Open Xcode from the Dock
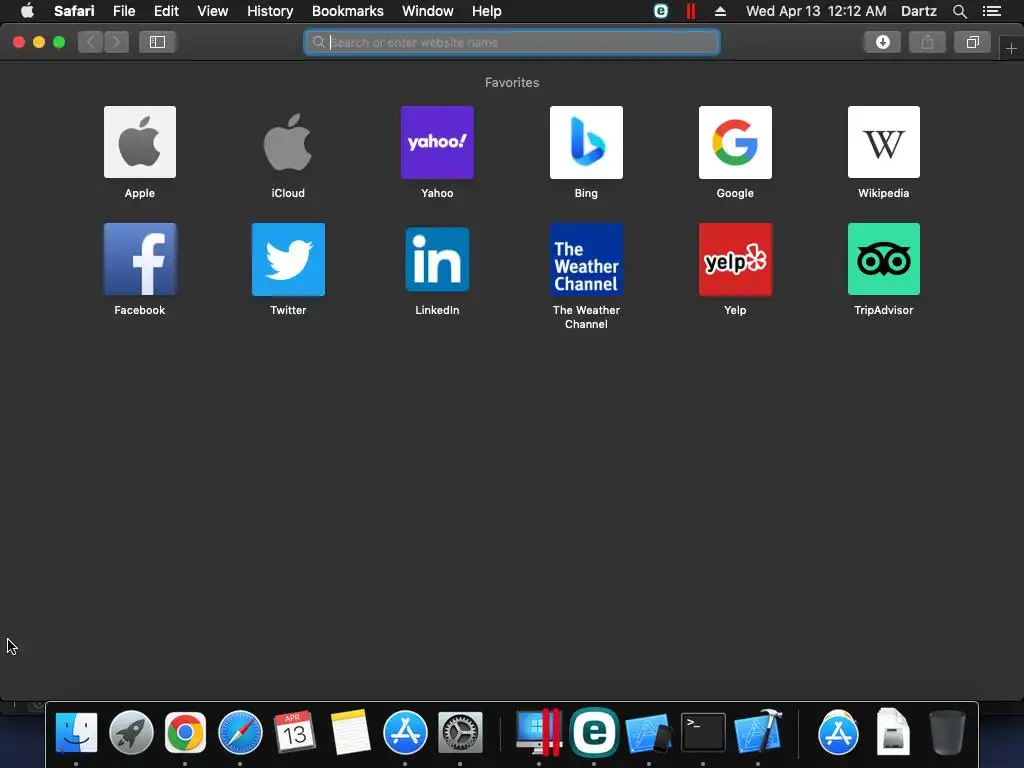Image resolution: width=1024 pixels, height=768 pixels. pyautogui.click(x=758, y=733)
